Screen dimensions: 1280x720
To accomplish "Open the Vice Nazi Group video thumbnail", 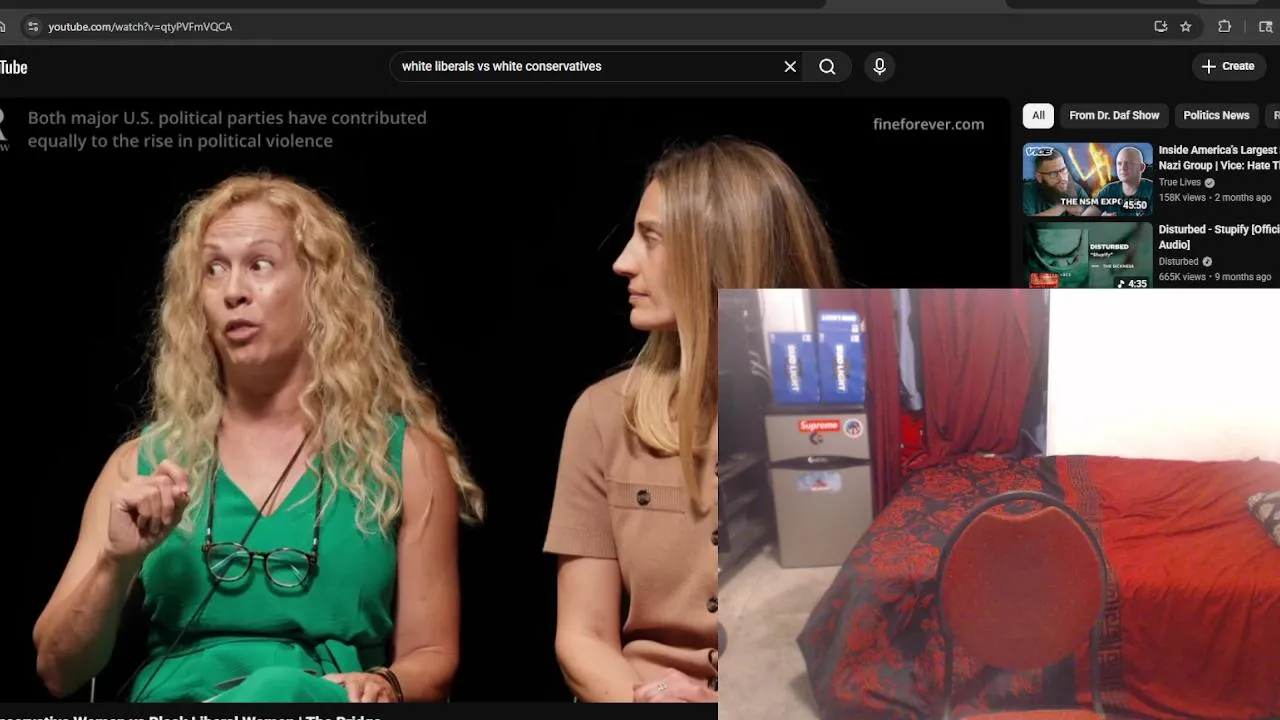I will coord(1087,179).
